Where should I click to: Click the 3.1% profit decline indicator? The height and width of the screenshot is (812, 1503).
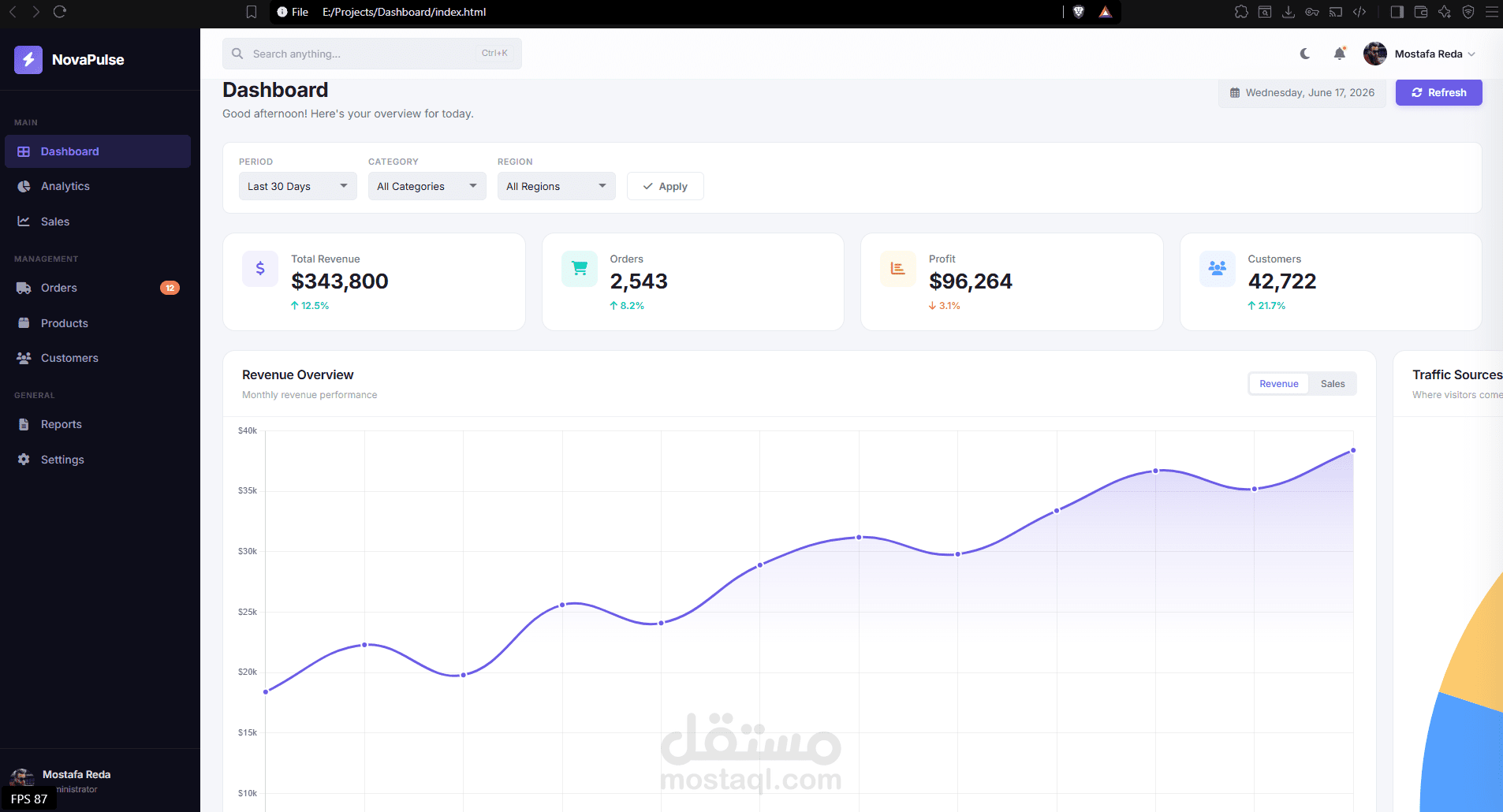click(945, 306)
